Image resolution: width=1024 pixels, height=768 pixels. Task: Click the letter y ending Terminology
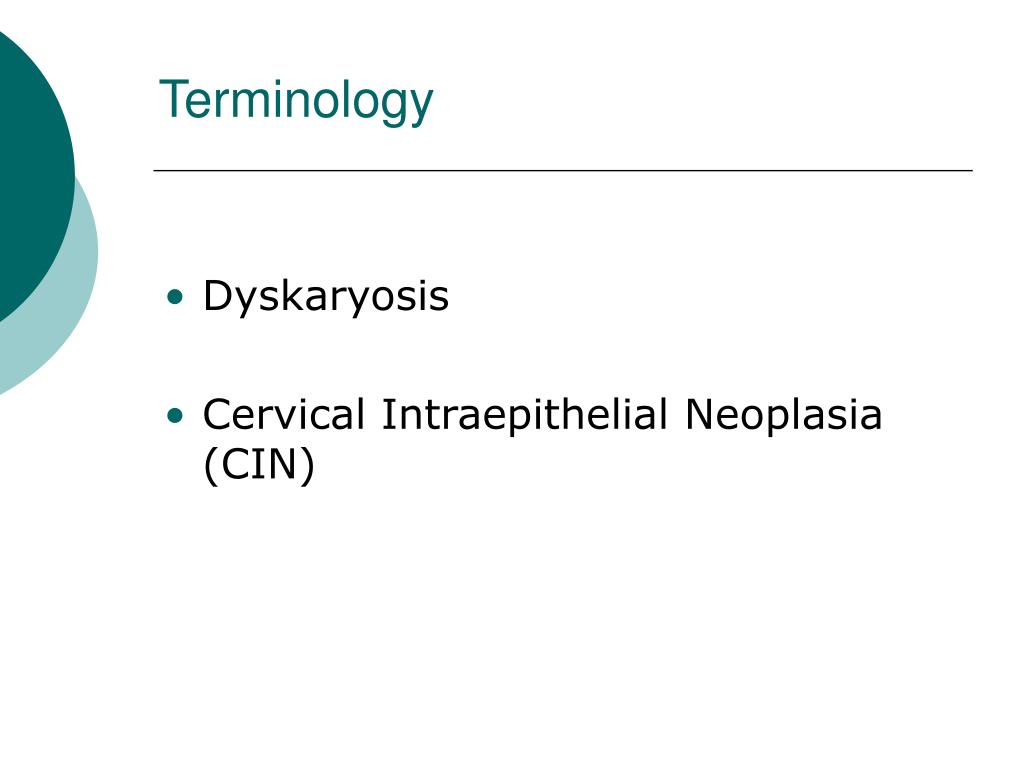(421, 106)
